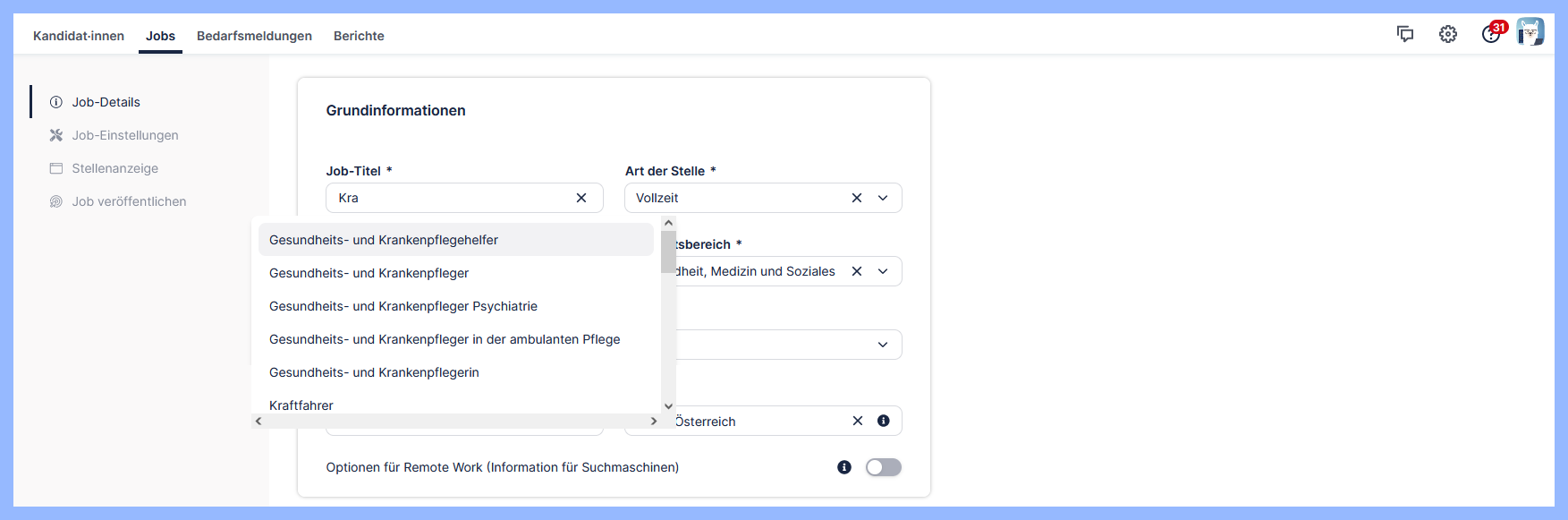Open notifications with 31 badge
This screenshot has height=520, width=1568.
click(1491, 34)
